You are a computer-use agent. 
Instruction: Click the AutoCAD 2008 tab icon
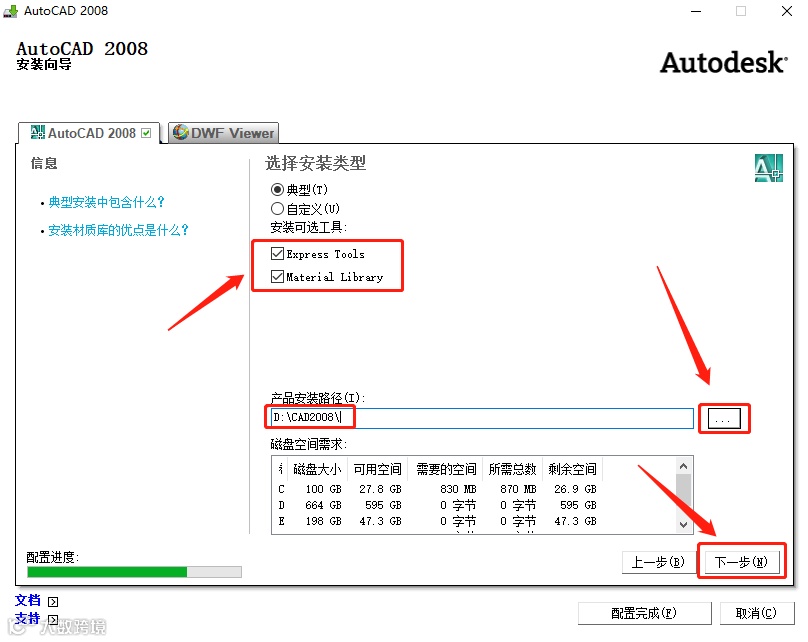[38, 132]
